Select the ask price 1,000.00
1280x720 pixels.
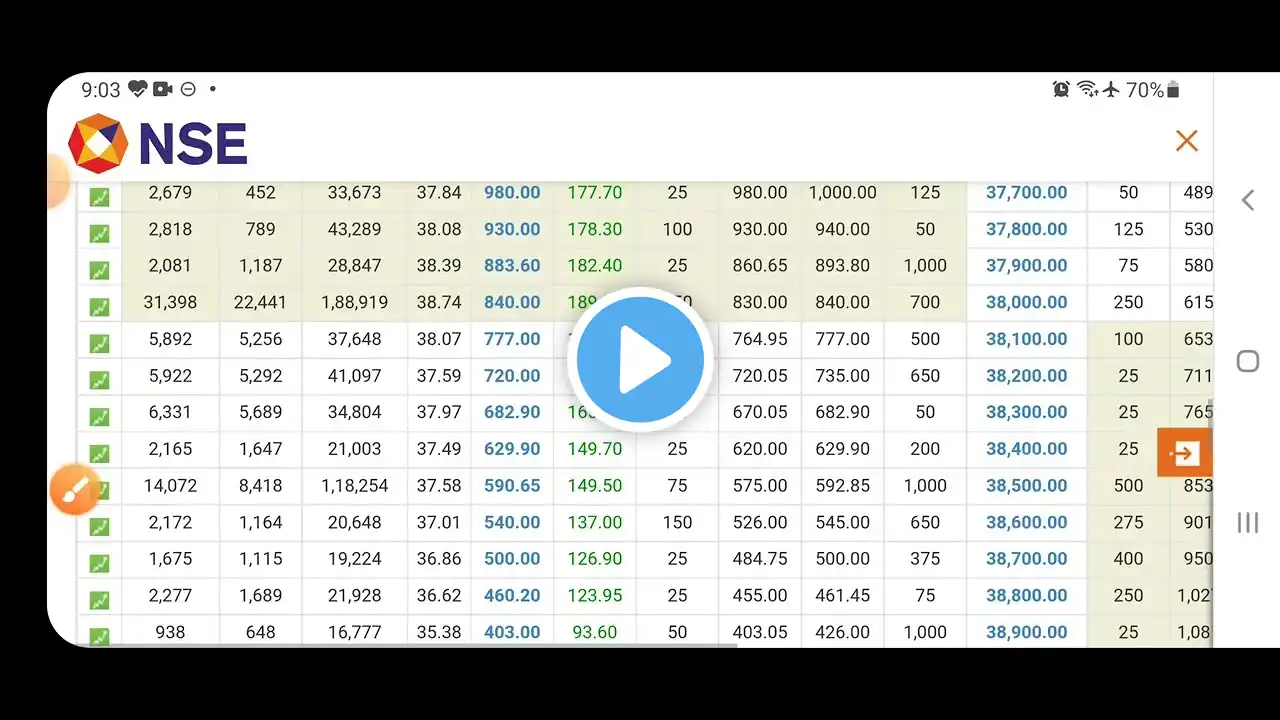click(x=842, y=192)
